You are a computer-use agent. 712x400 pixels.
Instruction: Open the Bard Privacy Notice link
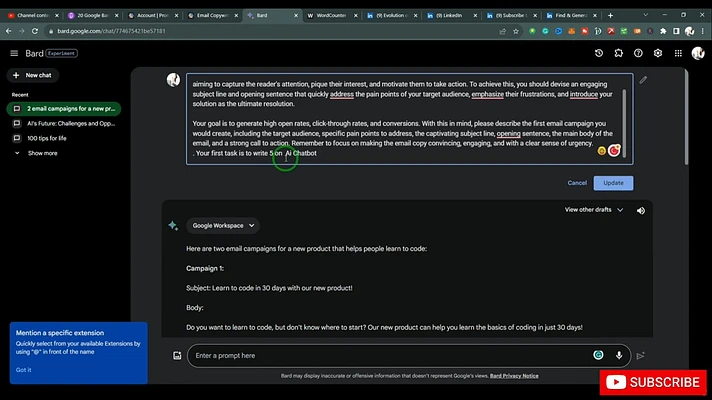[514, 376]
